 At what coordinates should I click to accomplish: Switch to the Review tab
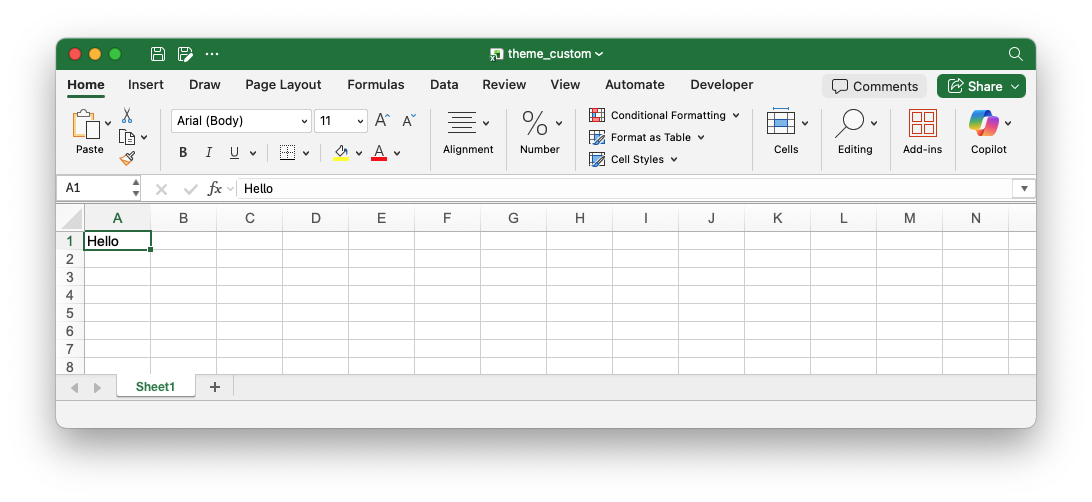[504, 85]
